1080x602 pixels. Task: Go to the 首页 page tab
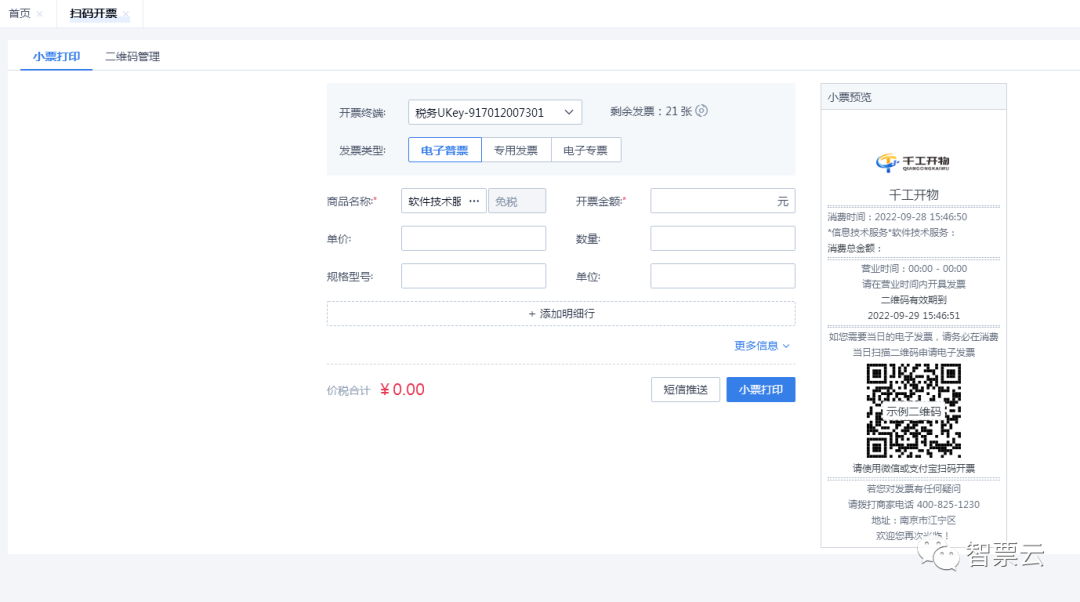20,14
